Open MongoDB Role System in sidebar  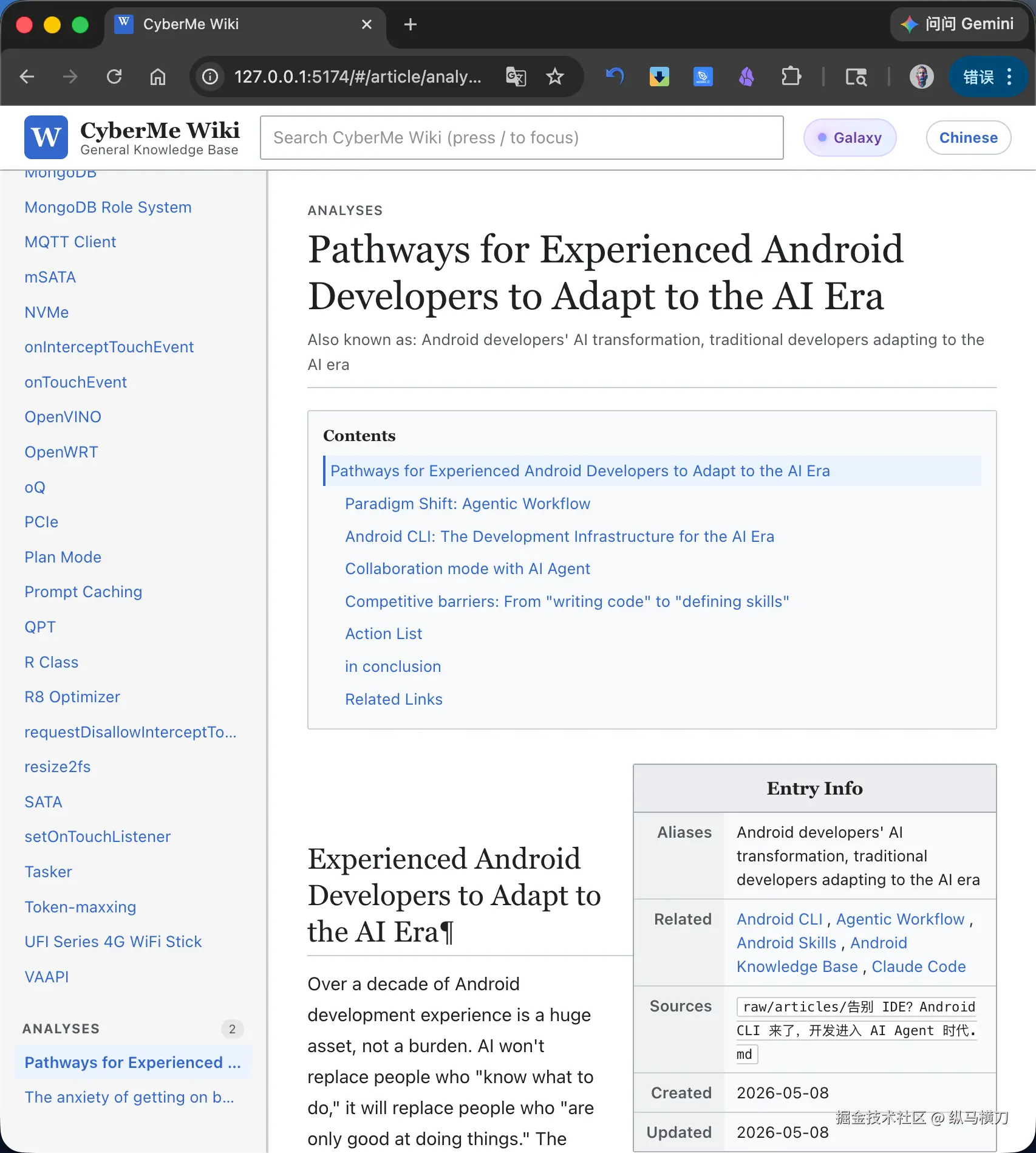[108, 207]
